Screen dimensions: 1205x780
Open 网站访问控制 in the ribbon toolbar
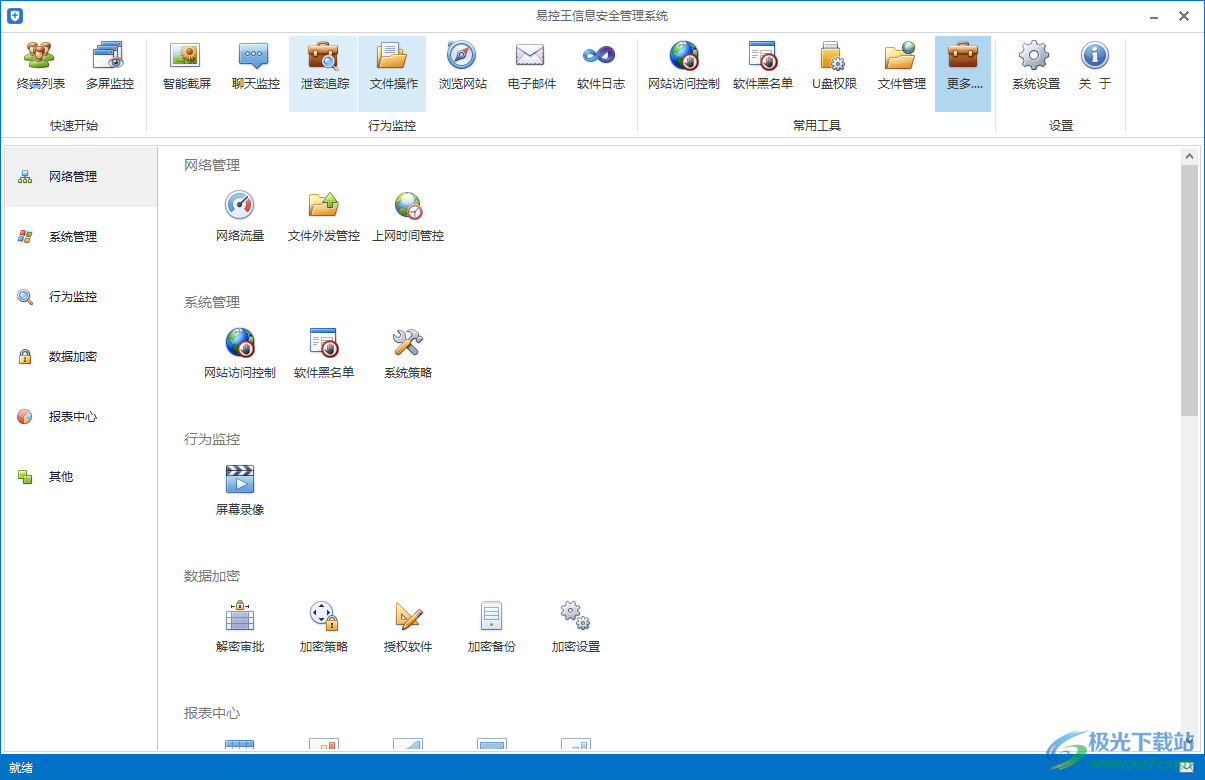[684, 67]
